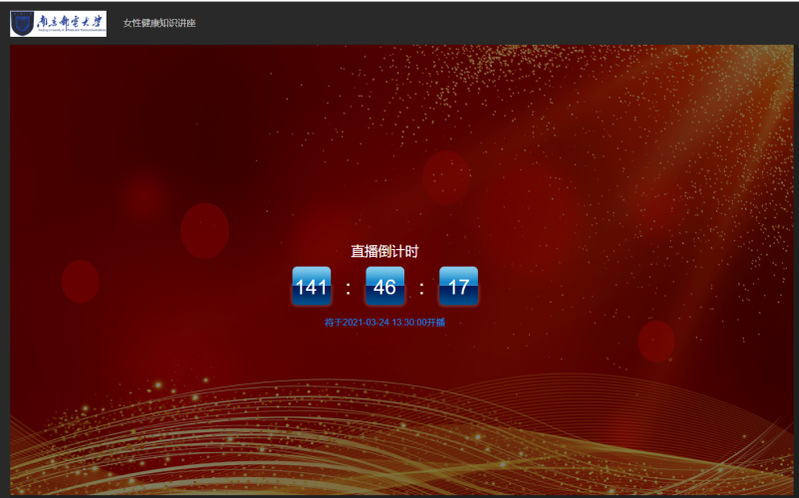The height and width of the screenshot is (498, 799).
Task: Click the university logo in the header
Action: [58, 23]
